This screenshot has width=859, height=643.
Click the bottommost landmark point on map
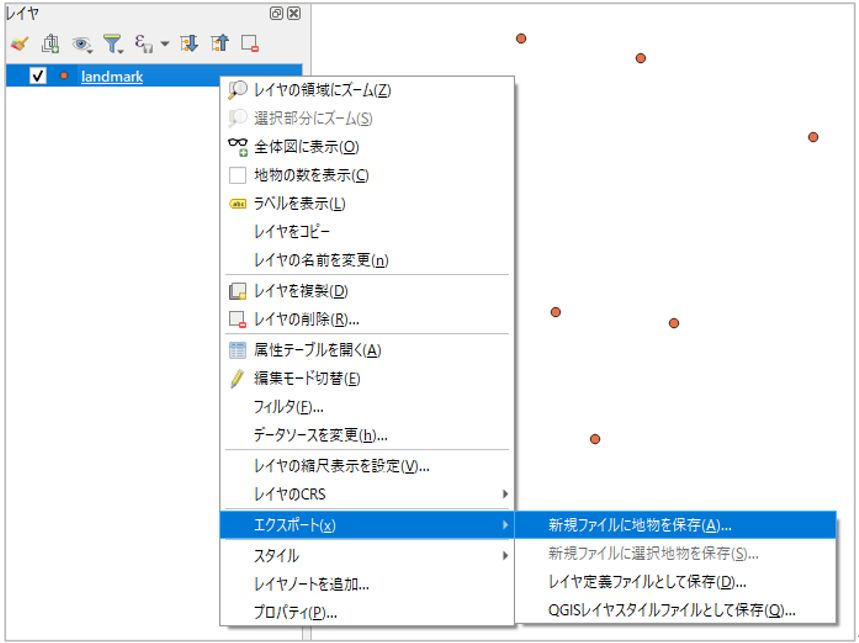[x=595, y=439]
